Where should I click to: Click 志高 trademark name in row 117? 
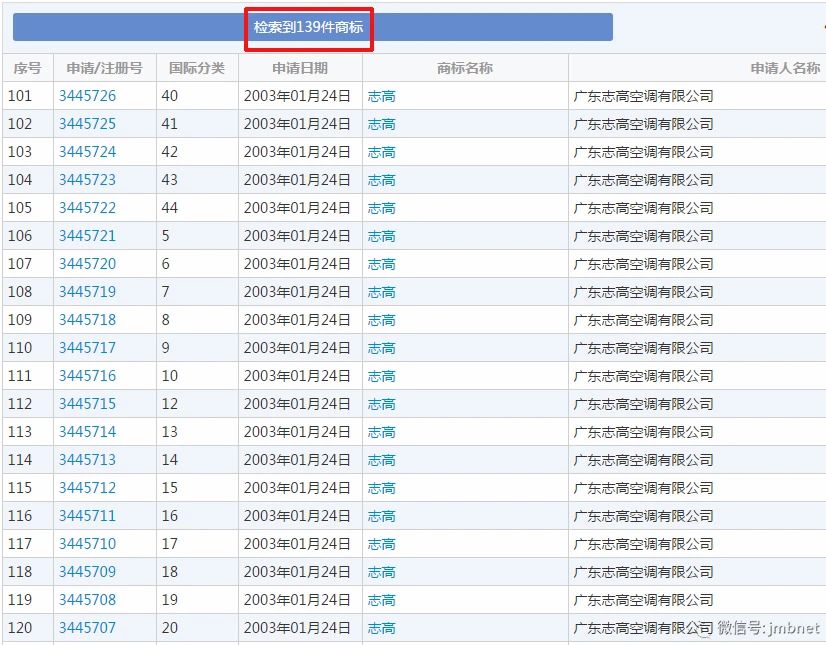(x=381, y=543)
